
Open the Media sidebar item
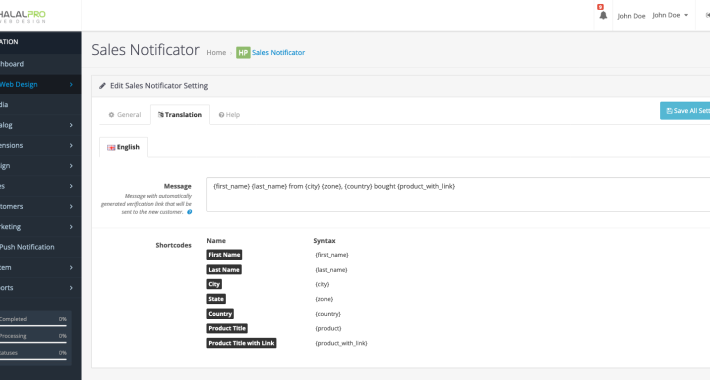coord(41,105)
